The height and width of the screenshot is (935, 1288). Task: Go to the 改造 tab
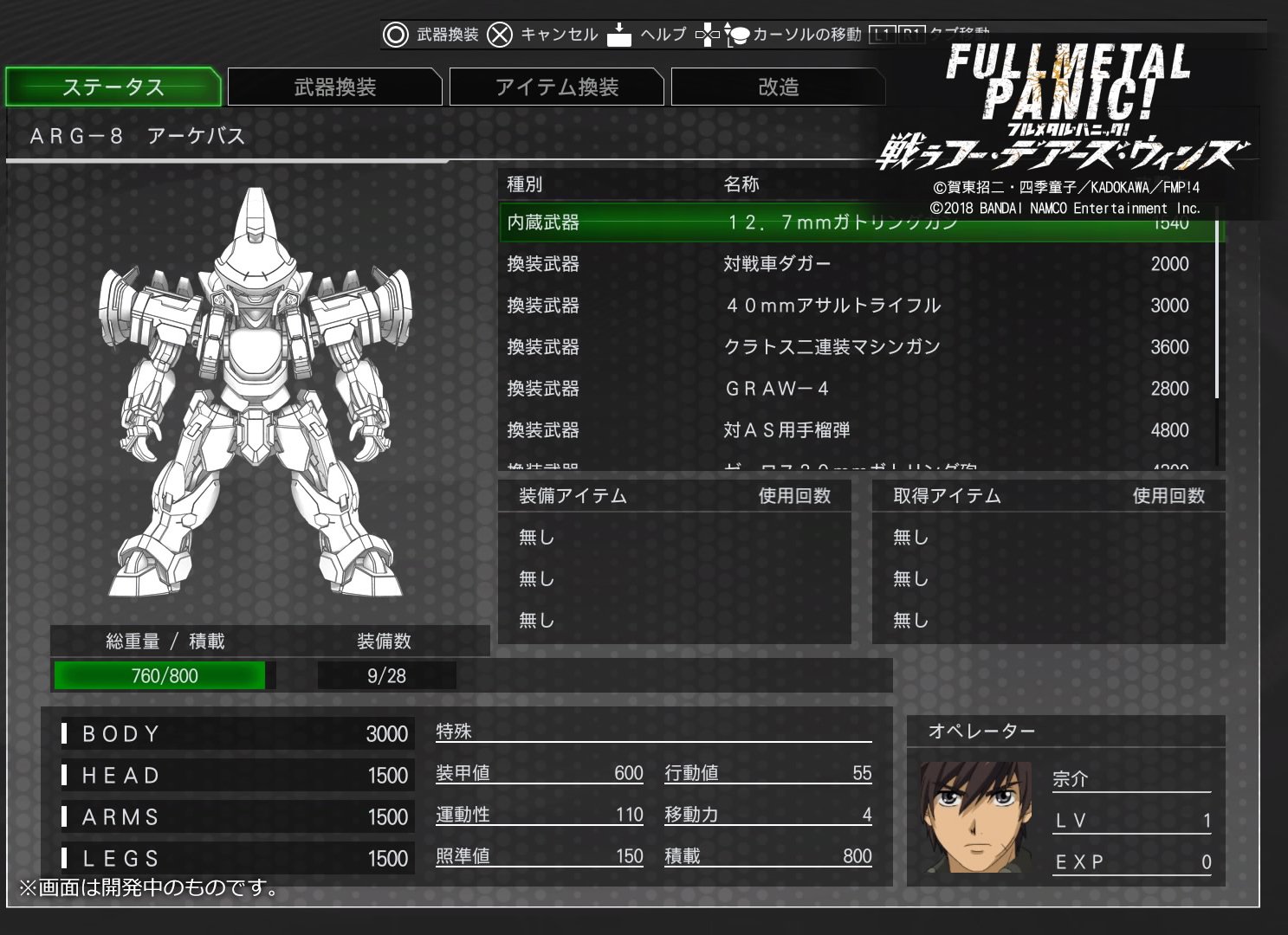[778, 87]
